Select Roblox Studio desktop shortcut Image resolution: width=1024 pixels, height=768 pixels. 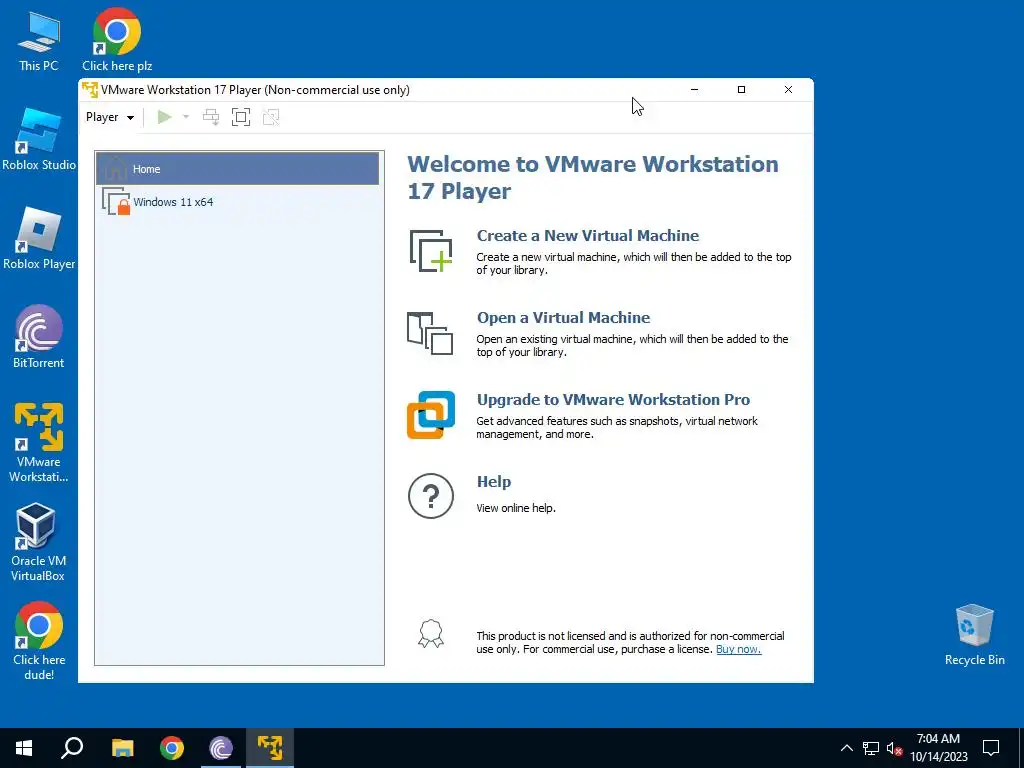pos(39,140)
